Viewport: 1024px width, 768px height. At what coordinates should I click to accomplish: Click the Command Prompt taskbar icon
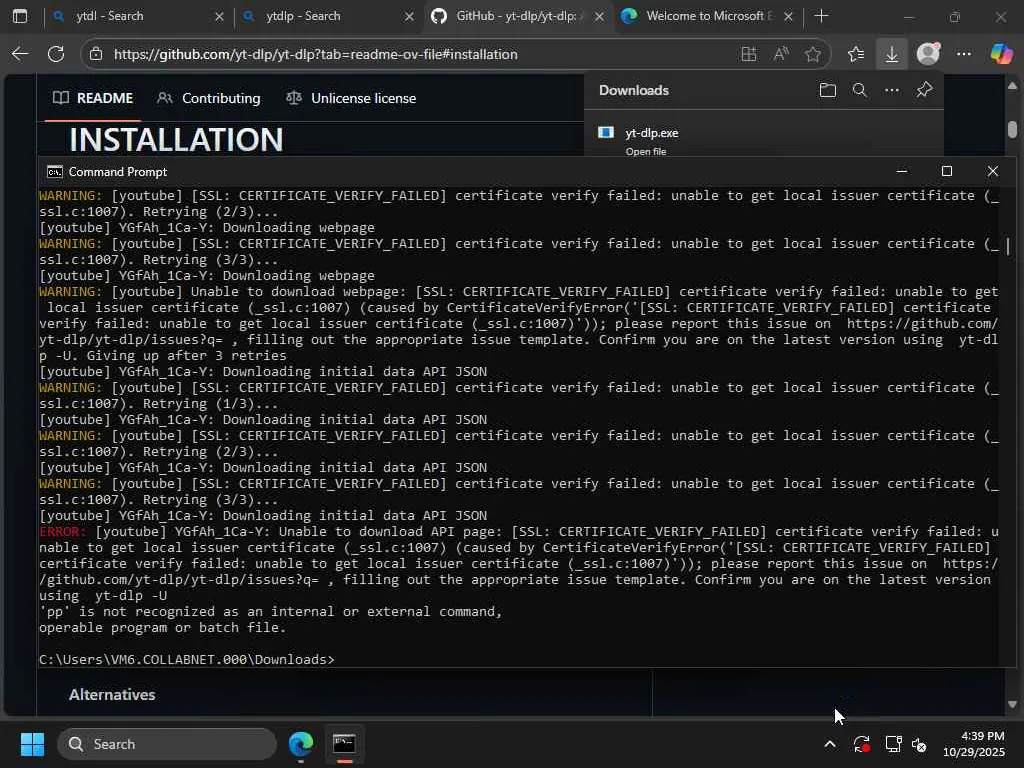coord(344,744)
